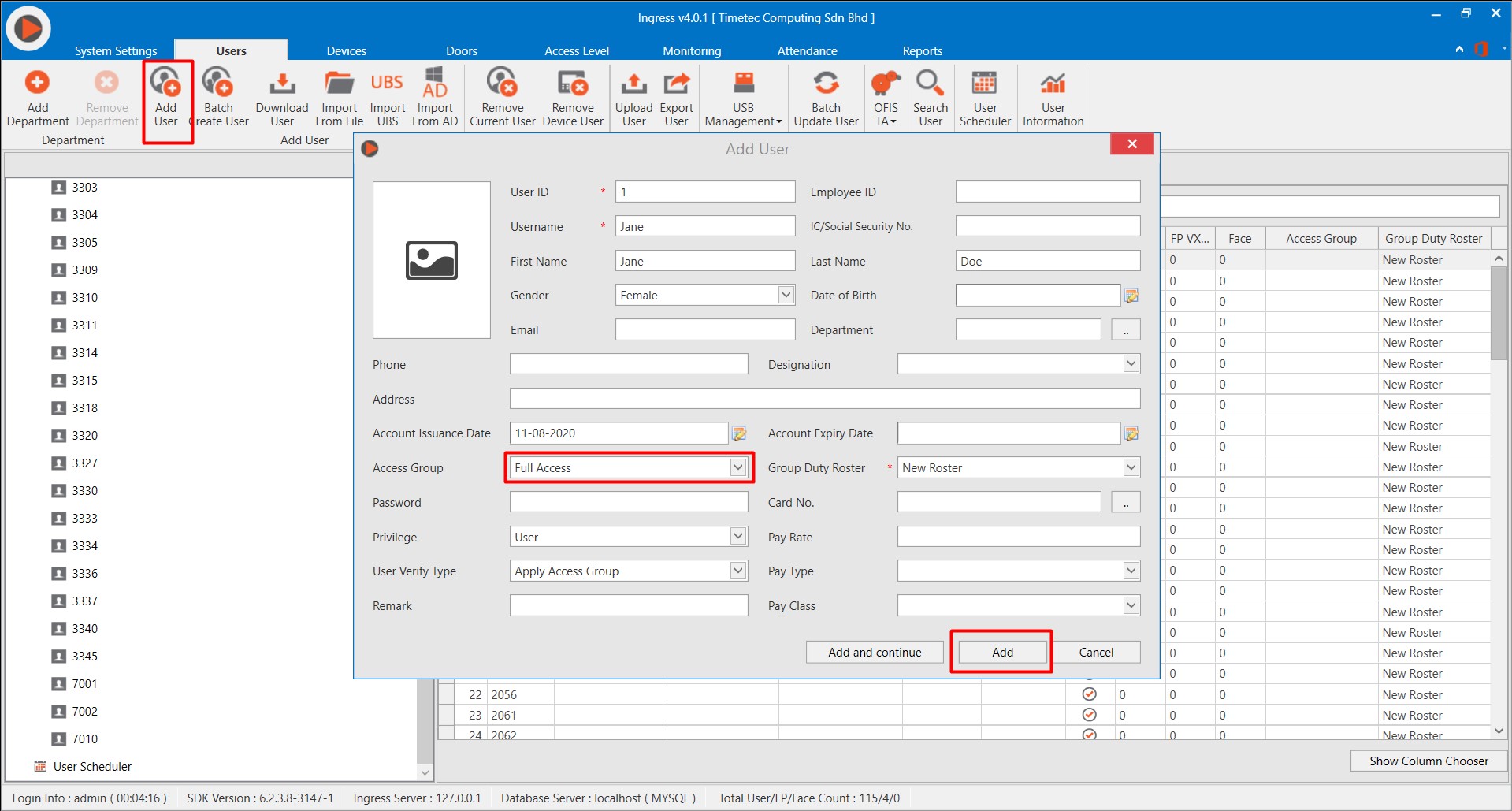Viewport: 1512px width, 811px height.
Task: Click the Batch Update User icon
Action: click(x=826, y=83)
